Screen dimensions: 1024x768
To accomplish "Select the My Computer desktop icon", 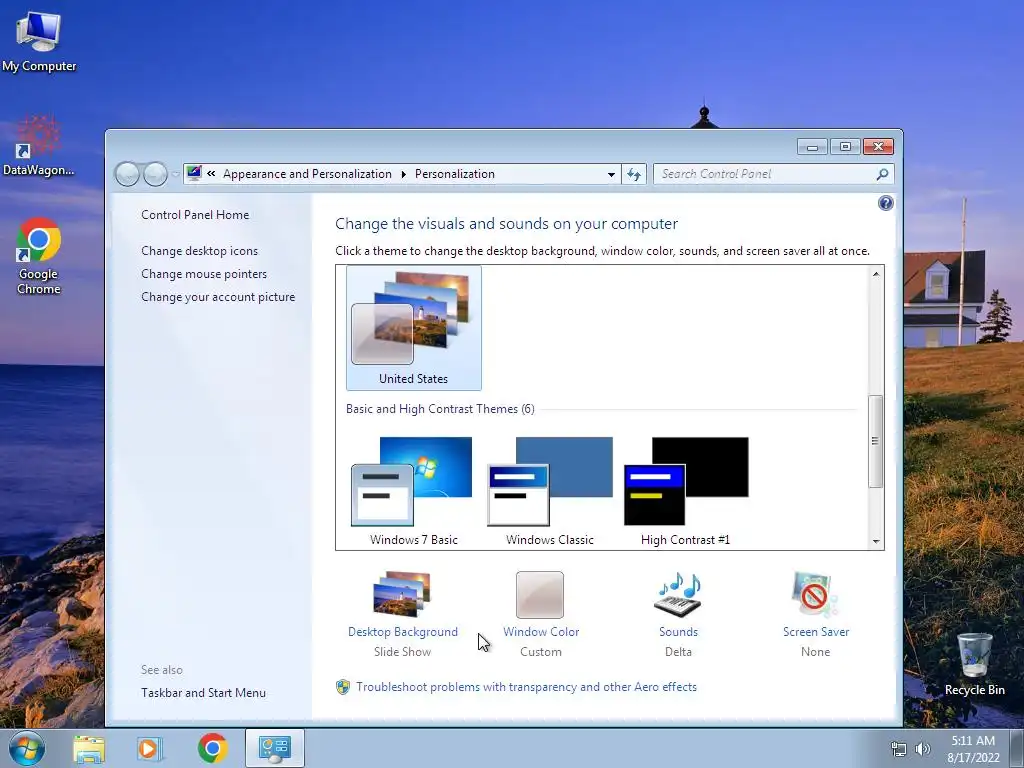I will tap(39, 41).
